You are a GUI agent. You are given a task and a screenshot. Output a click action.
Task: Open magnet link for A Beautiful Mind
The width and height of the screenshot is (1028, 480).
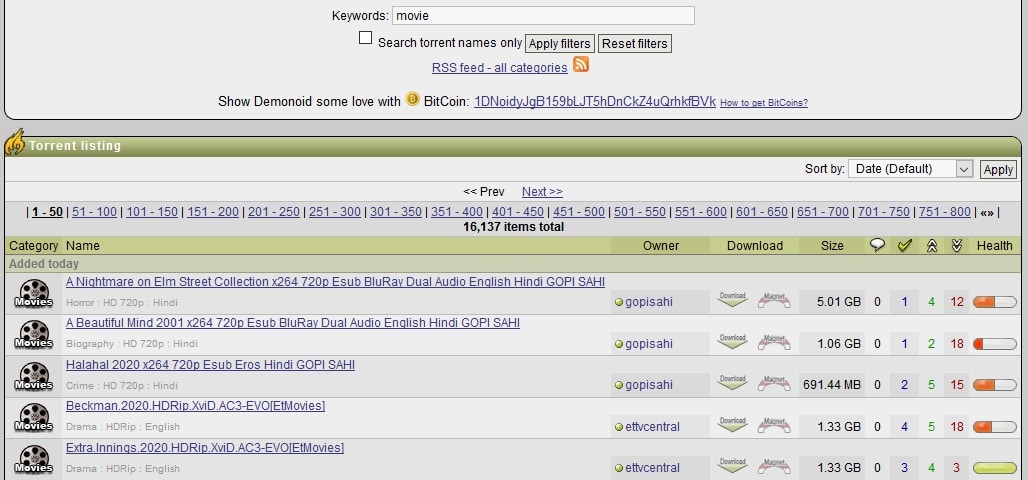point(774,342)
